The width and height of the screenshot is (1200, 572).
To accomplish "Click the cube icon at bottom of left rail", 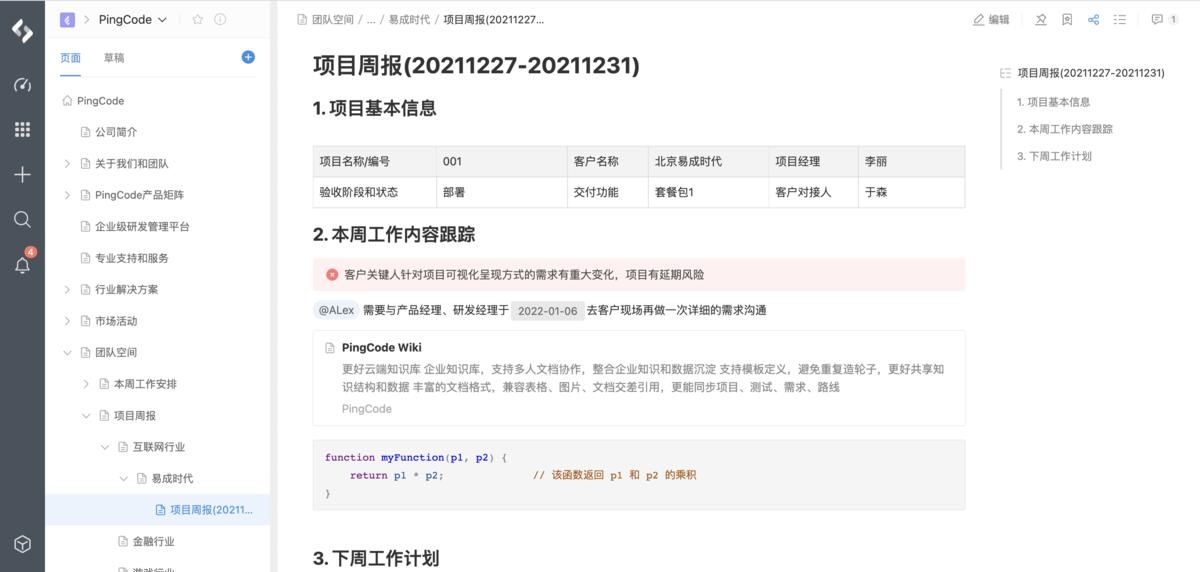I will tap(22, 544).
